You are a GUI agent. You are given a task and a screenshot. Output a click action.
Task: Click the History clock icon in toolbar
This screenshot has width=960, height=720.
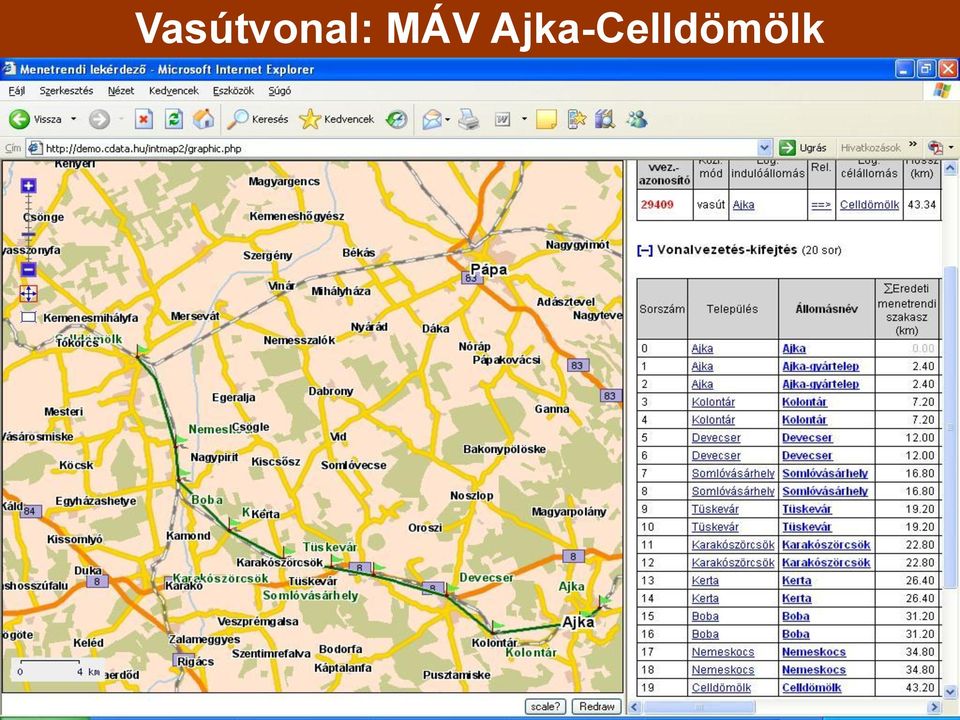[397, 119]
